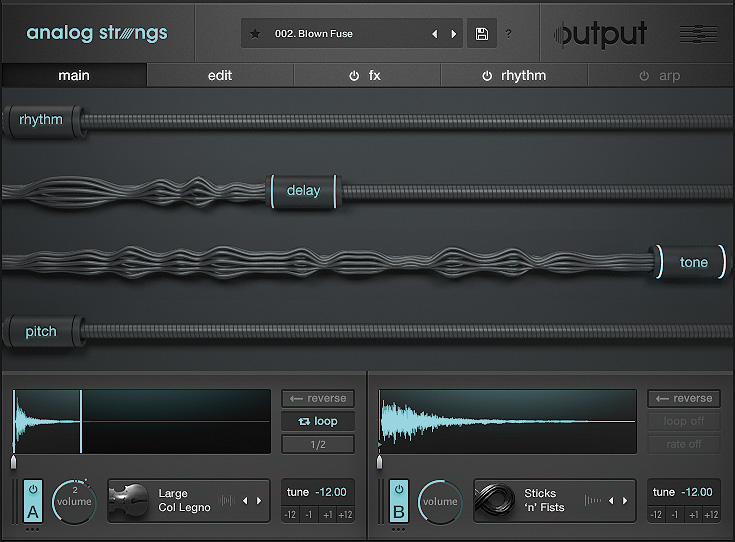The width and height of the screenshot is (735, 542).
Task: Select previous source for layer B
Action: [611, 501]
